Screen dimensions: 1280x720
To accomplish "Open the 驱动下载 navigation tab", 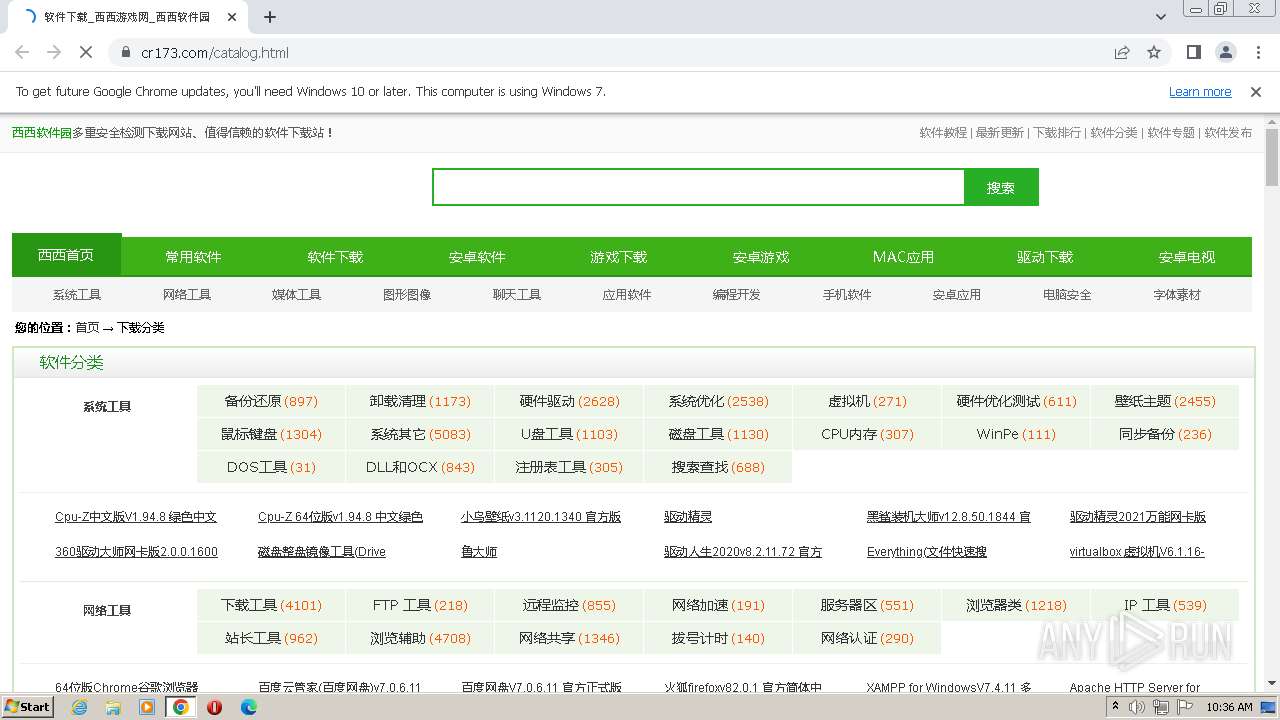I will coord(1045,257).
